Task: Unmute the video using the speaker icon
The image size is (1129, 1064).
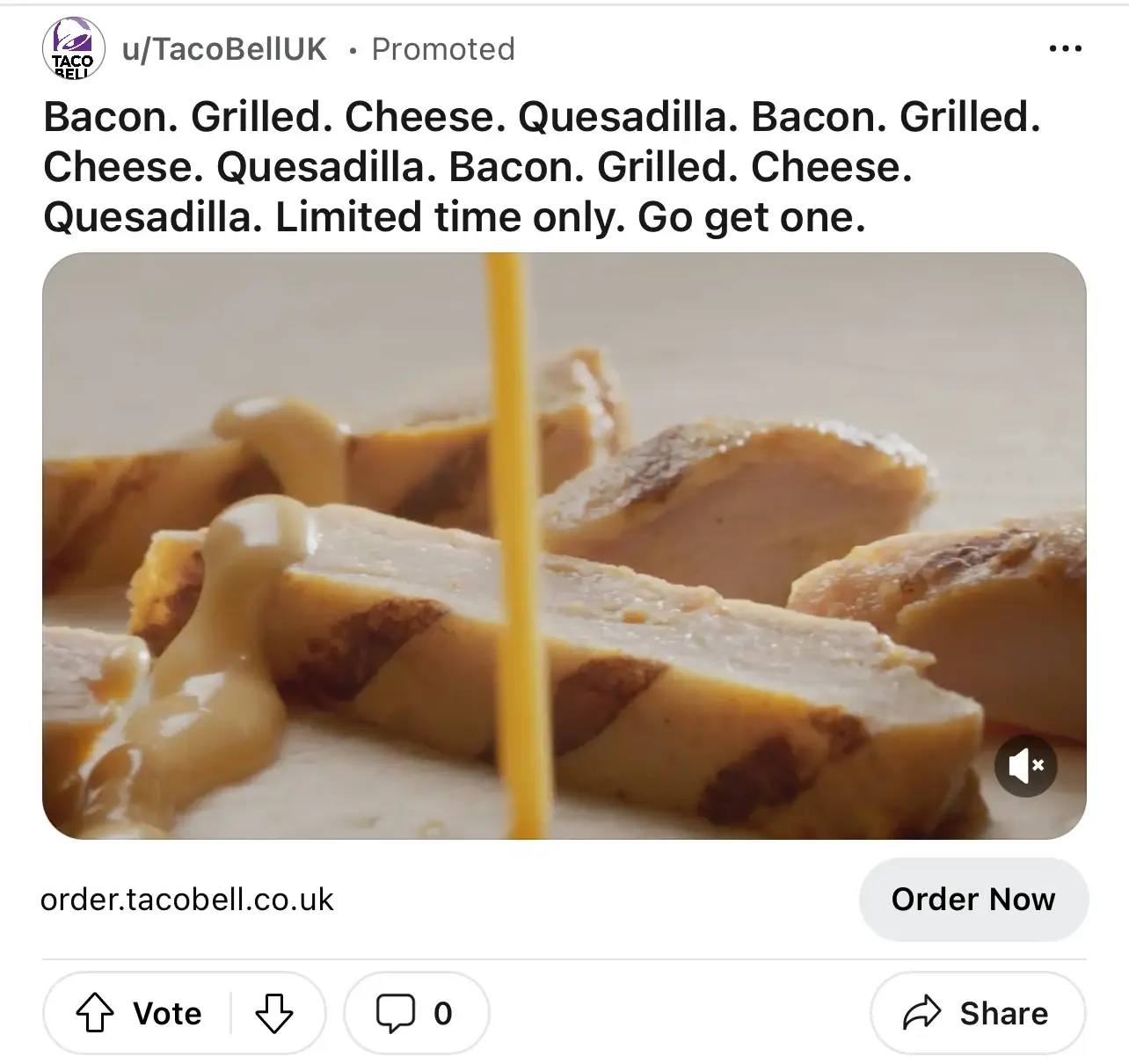Action: pyautogui.click(x=1025, y=766)
